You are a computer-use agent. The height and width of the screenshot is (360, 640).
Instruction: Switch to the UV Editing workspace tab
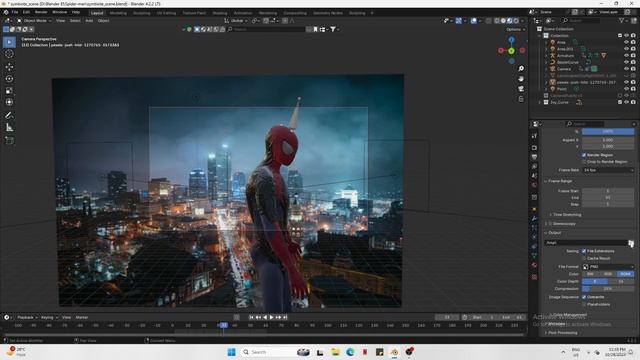coord(166,13)
